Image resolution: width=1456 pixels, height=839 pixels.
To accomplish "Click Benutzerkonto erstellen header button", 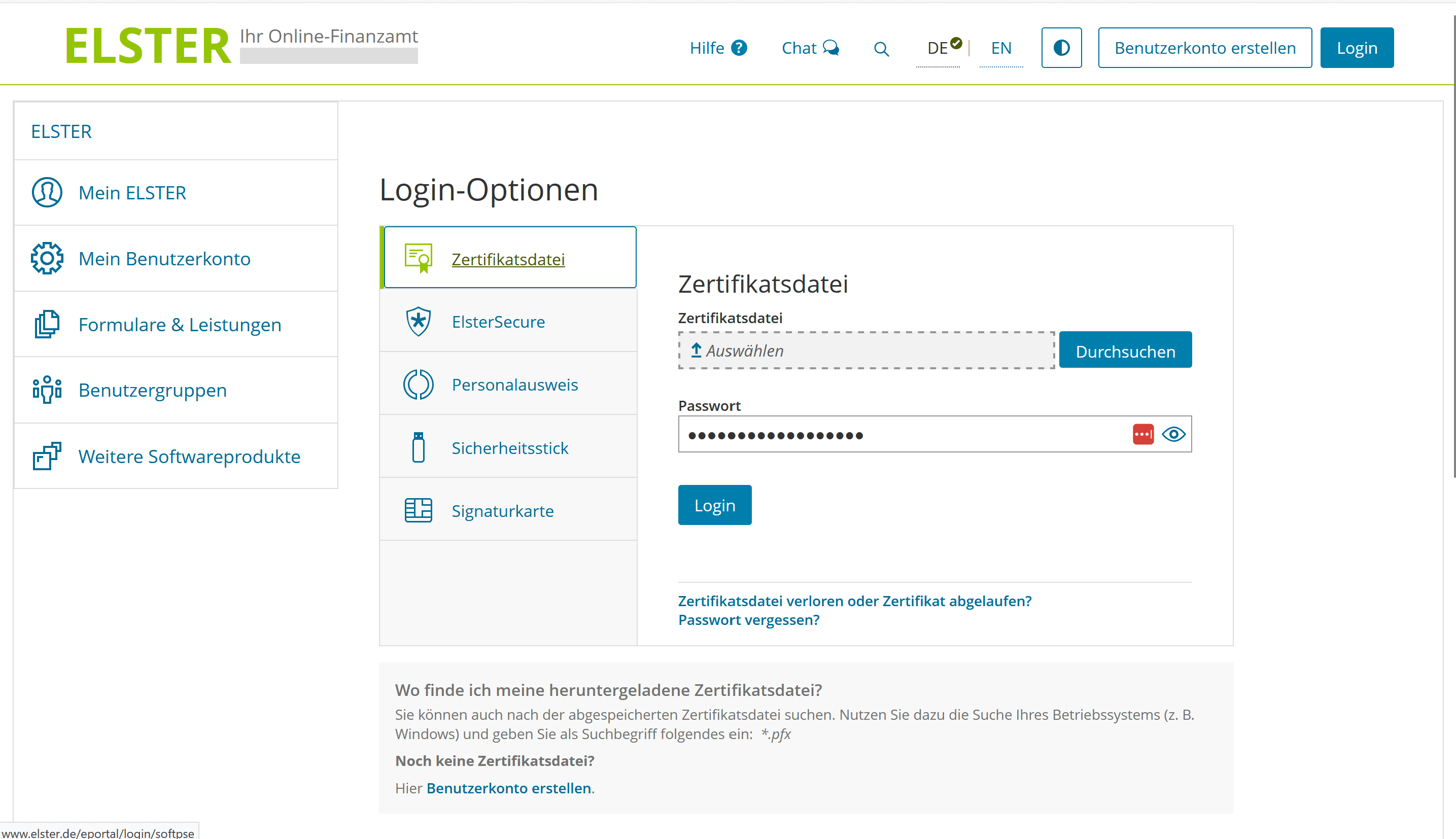I will pos(1204,48).
